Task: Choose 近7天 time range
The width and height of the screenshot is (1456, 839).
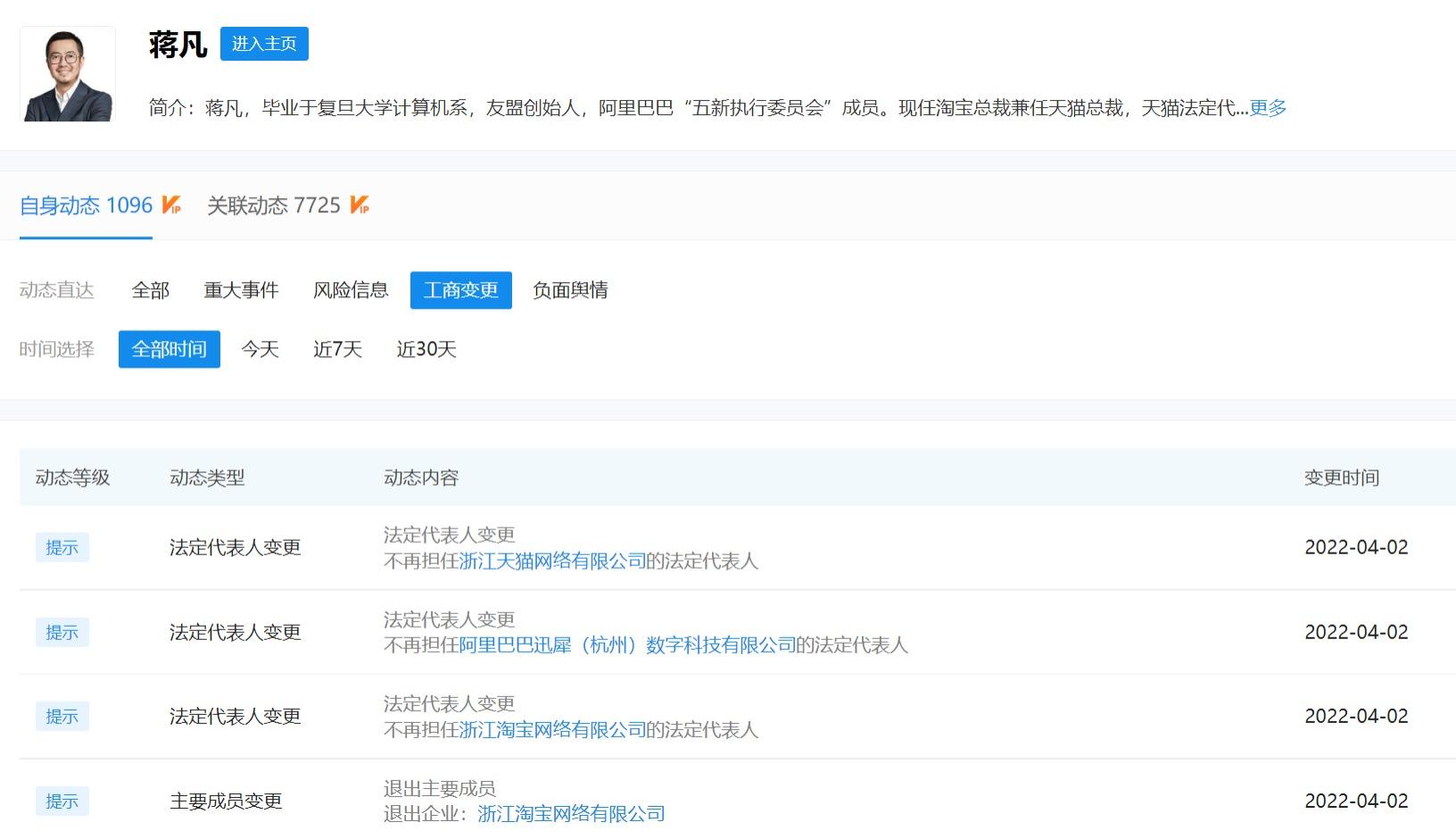Action: [x=337, y=349]
